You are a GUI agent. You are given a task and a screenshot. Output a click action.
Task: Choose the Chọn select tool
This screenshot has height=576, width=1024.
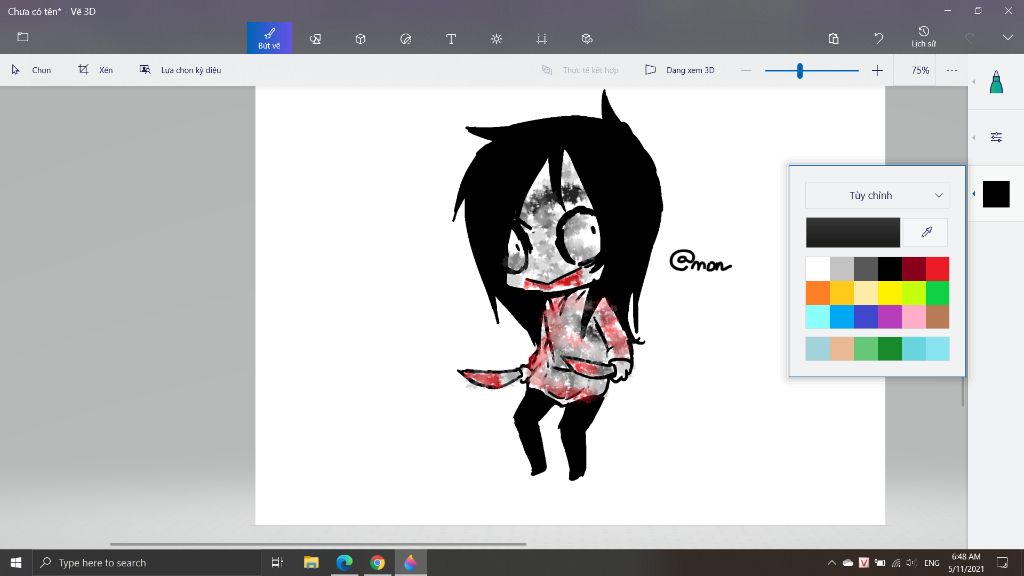tap(31, 70)
